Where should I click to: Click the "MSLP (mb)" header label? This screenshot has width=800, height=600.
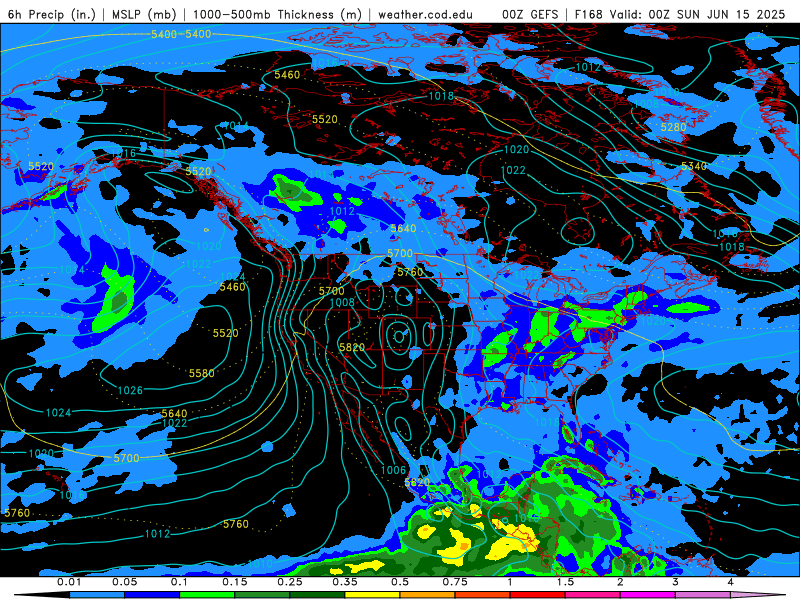(x=144, y=14)
